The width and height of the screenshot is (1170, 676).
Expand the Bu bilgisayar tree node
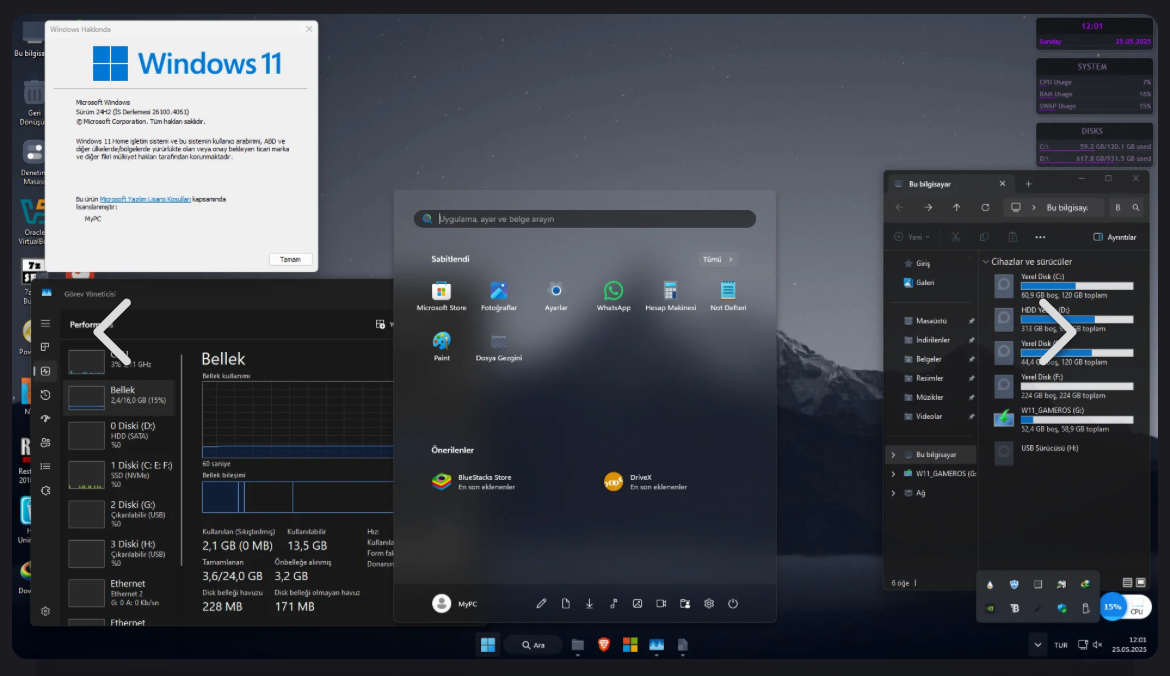click(x=893, y=454)
